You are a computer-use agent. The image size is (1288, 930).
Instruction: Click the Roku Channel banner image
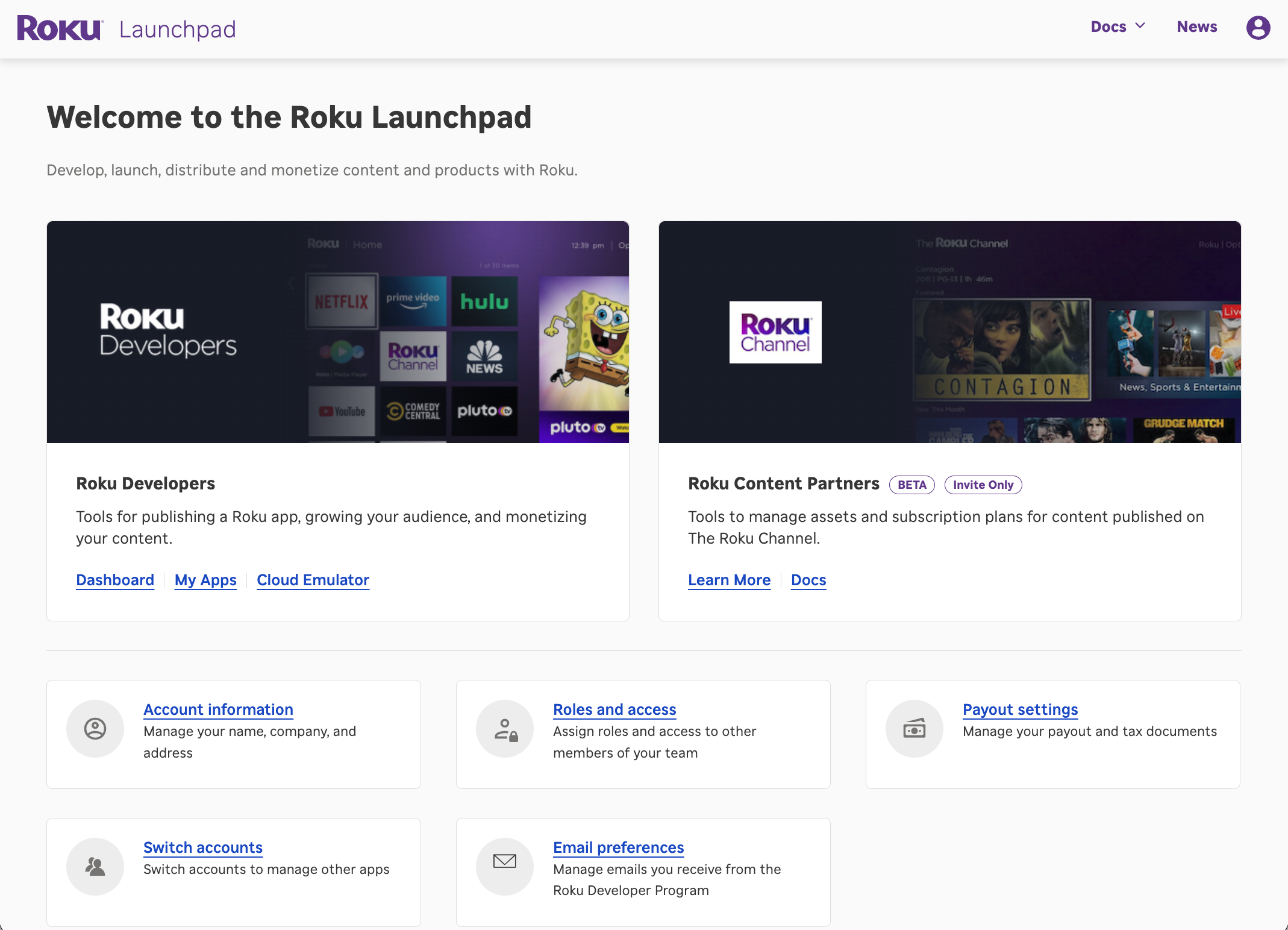950,332
